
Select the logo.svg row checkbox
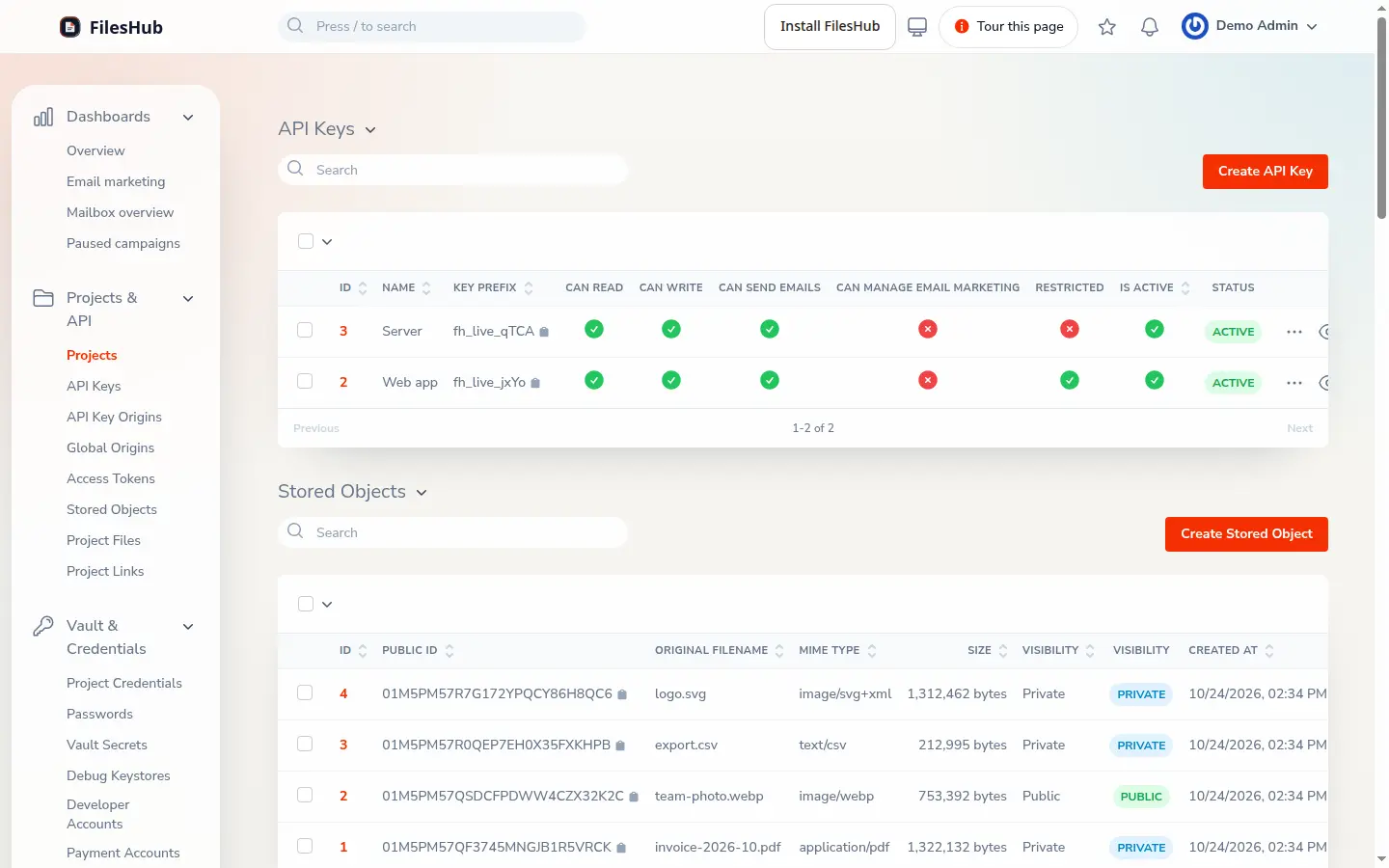pyautogui.click(x=305, y=692)
